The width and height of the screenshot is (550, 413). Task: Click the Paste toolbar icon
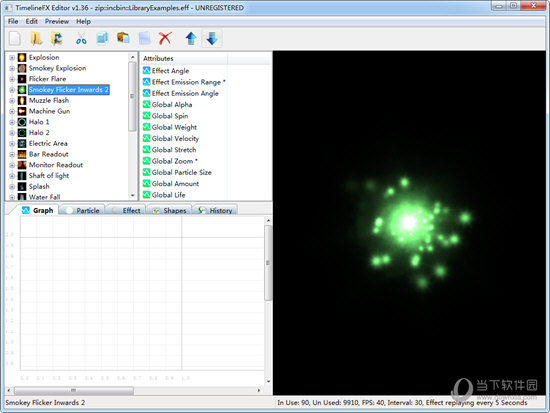click(123, 38)
